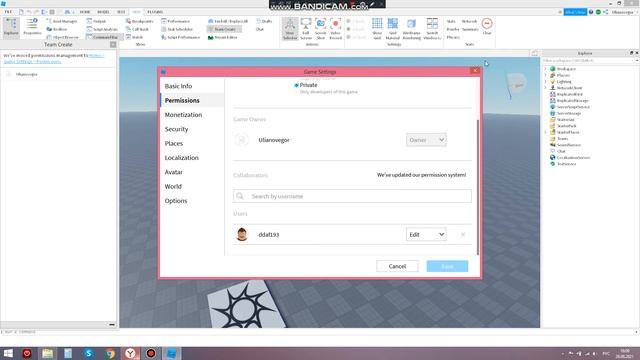Viewport: 640px width, 360px height.
Task: Switch to the MODEL ribbon tab
Action: point(103,12)
